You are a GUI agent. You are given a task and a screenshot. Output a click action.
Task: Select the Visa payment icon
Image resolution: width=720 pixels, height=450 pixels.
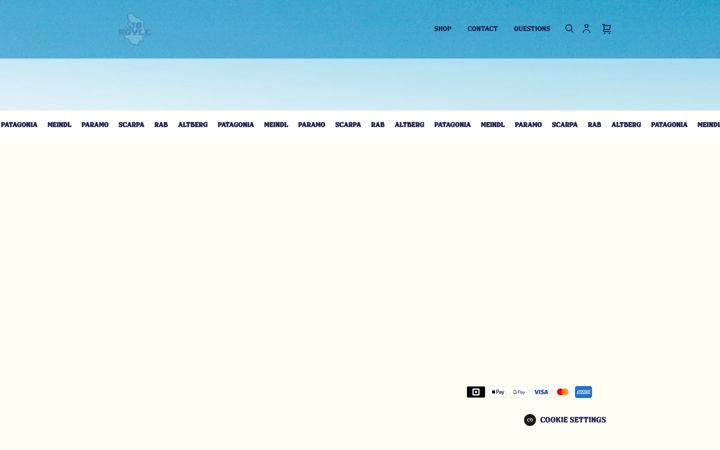(541, 392)
